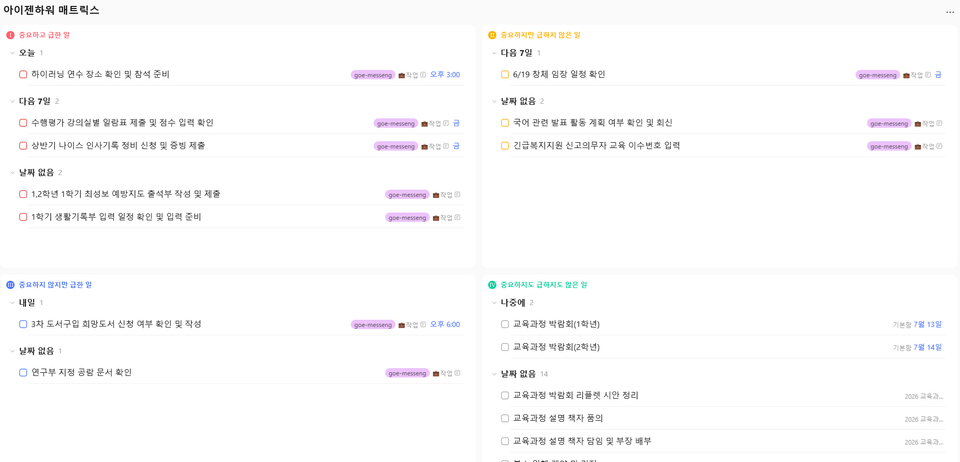Click briefcase 작업 label on 1학기 생활기록부 row

(442, 217)
